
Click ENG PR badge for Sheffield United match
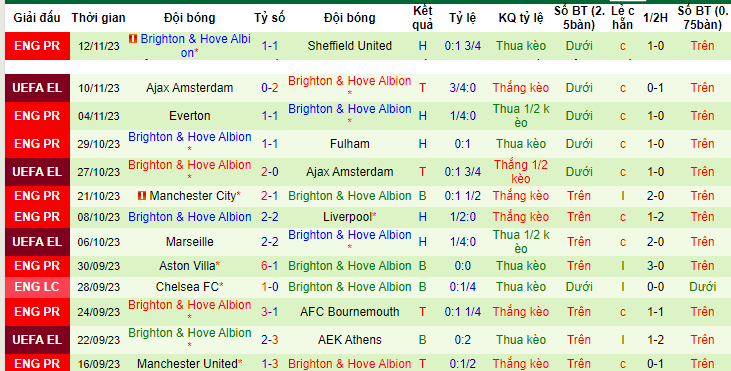click(x=37, y=46)
